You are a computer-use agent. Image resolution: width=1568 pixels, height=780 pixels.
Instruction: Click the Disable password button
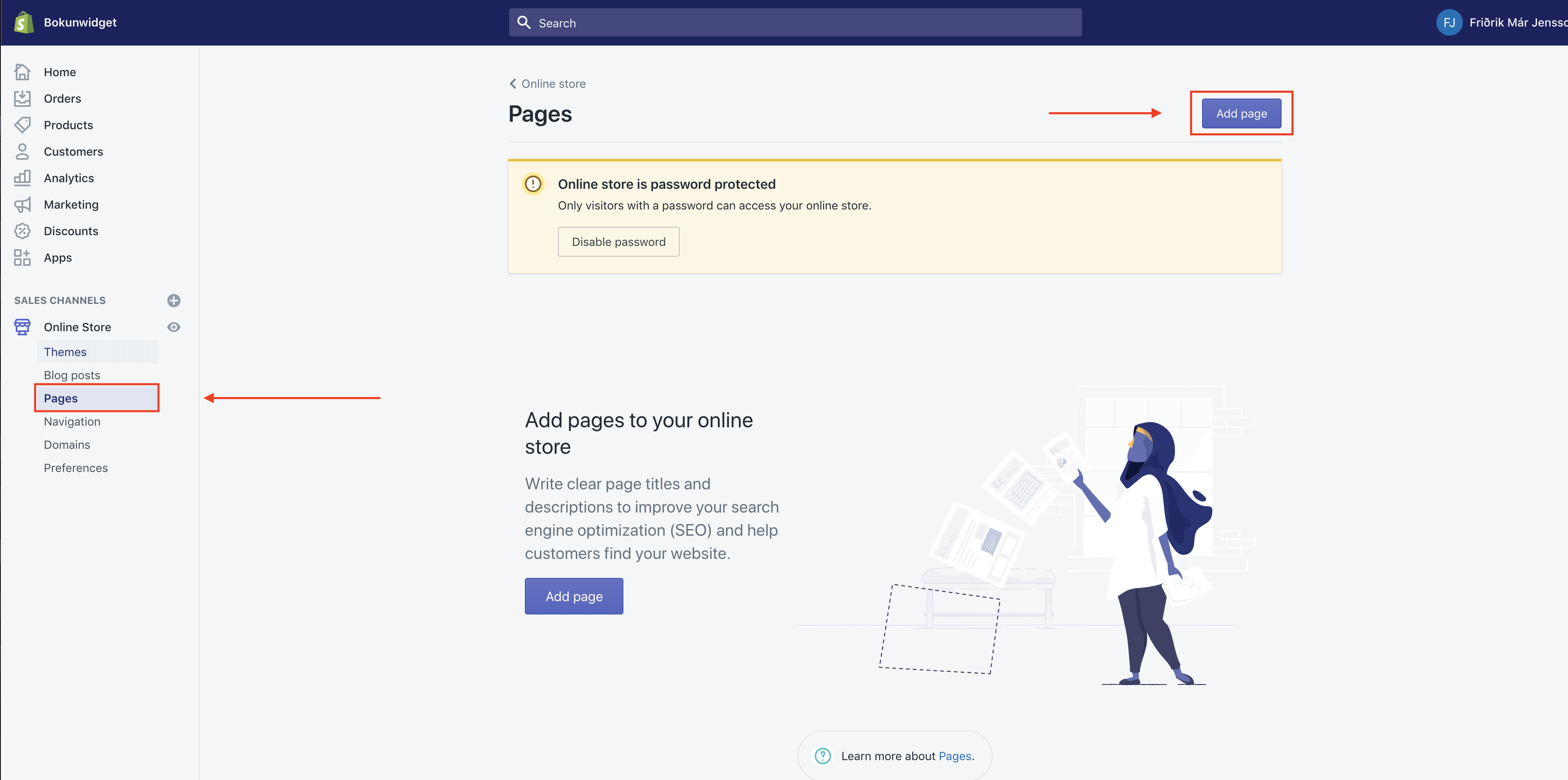pyautogui.click(x=618, y=242)
